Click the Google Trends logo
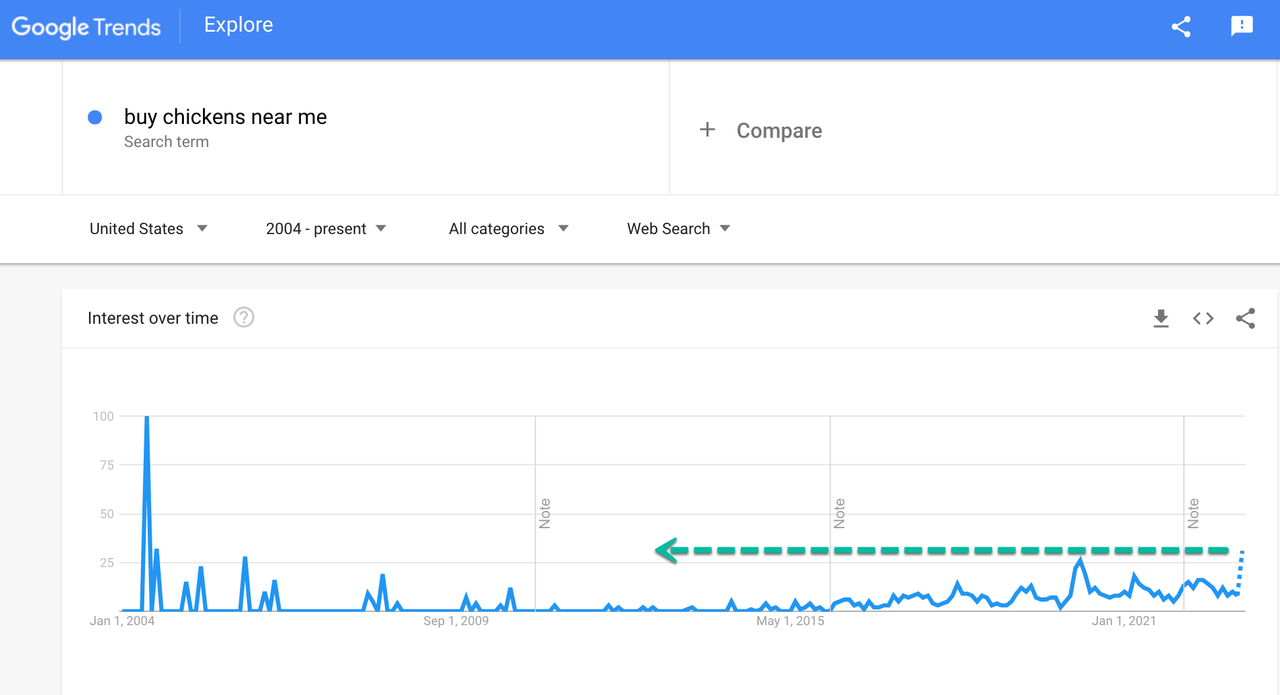This screenshot has height=695, width=1280. 86,27
